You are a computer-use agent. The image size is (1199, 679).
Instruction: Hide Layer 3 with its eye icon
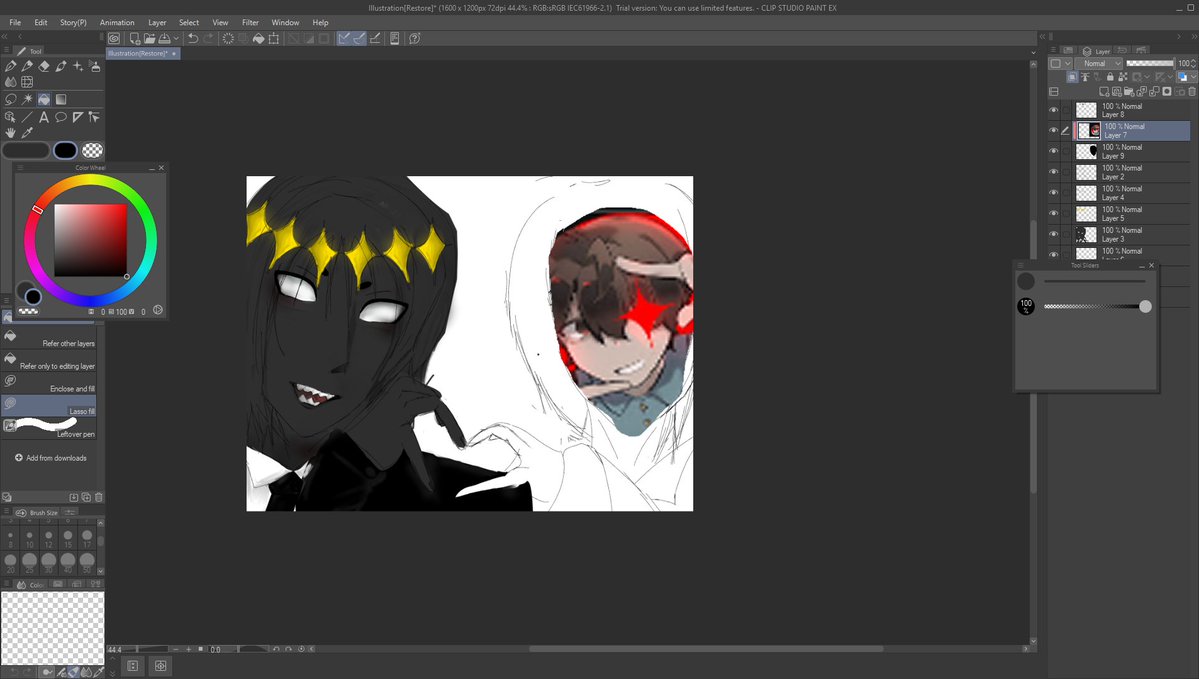1054,234
